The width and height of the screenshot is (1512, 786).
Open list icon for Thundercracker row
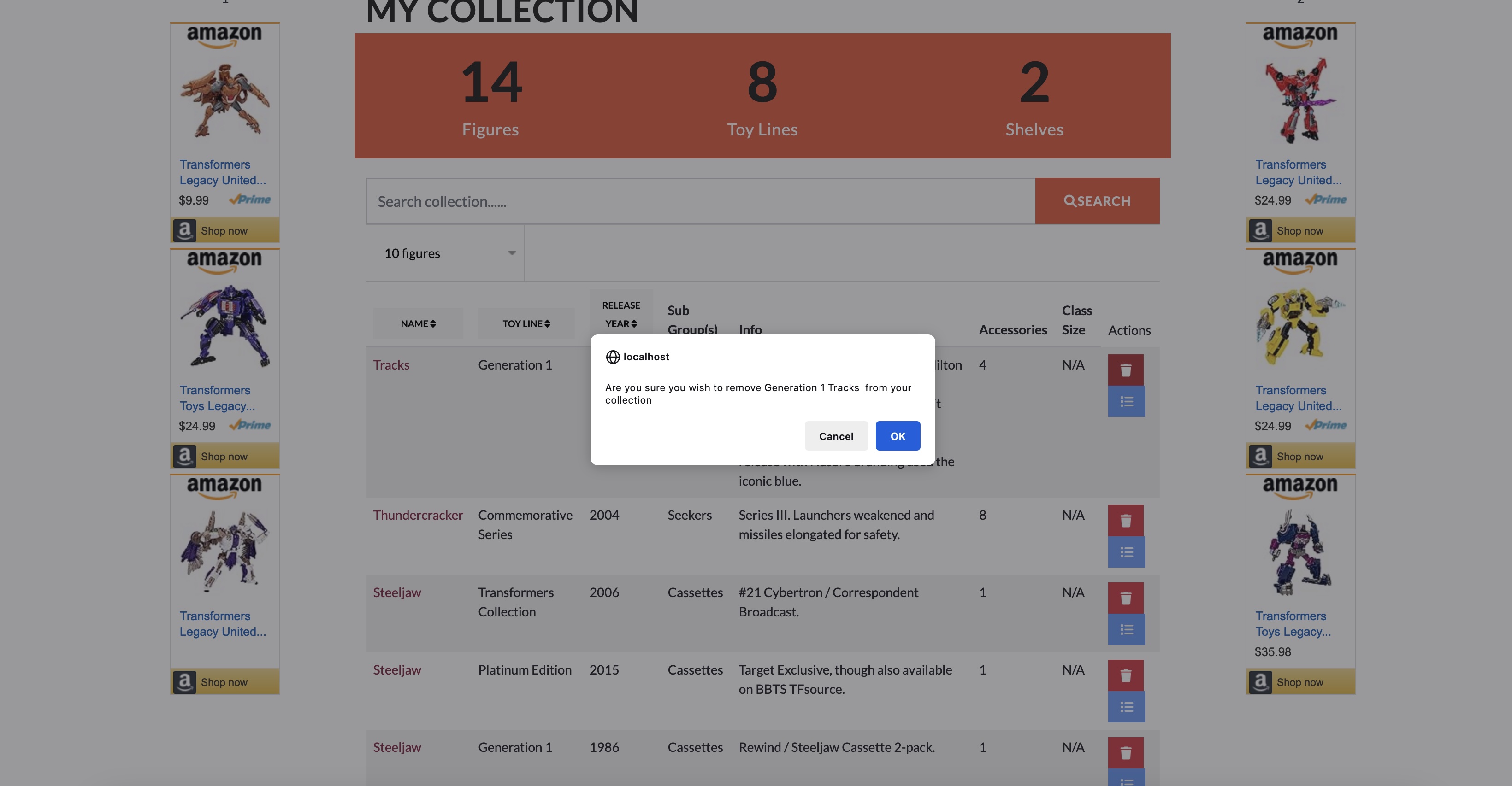pos(1125,552)
